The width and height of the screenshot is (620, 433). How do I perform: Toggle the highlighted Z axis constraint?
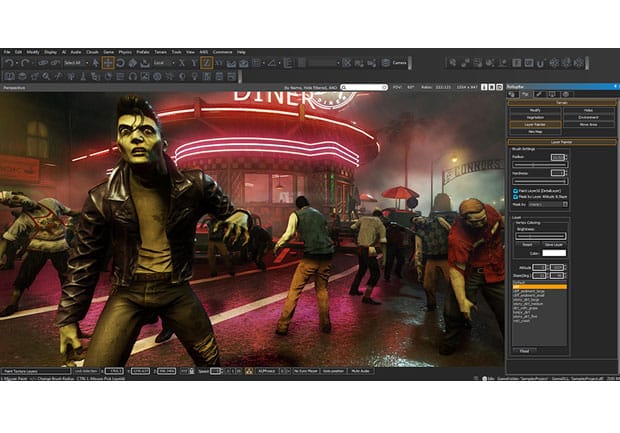point(206,63)
